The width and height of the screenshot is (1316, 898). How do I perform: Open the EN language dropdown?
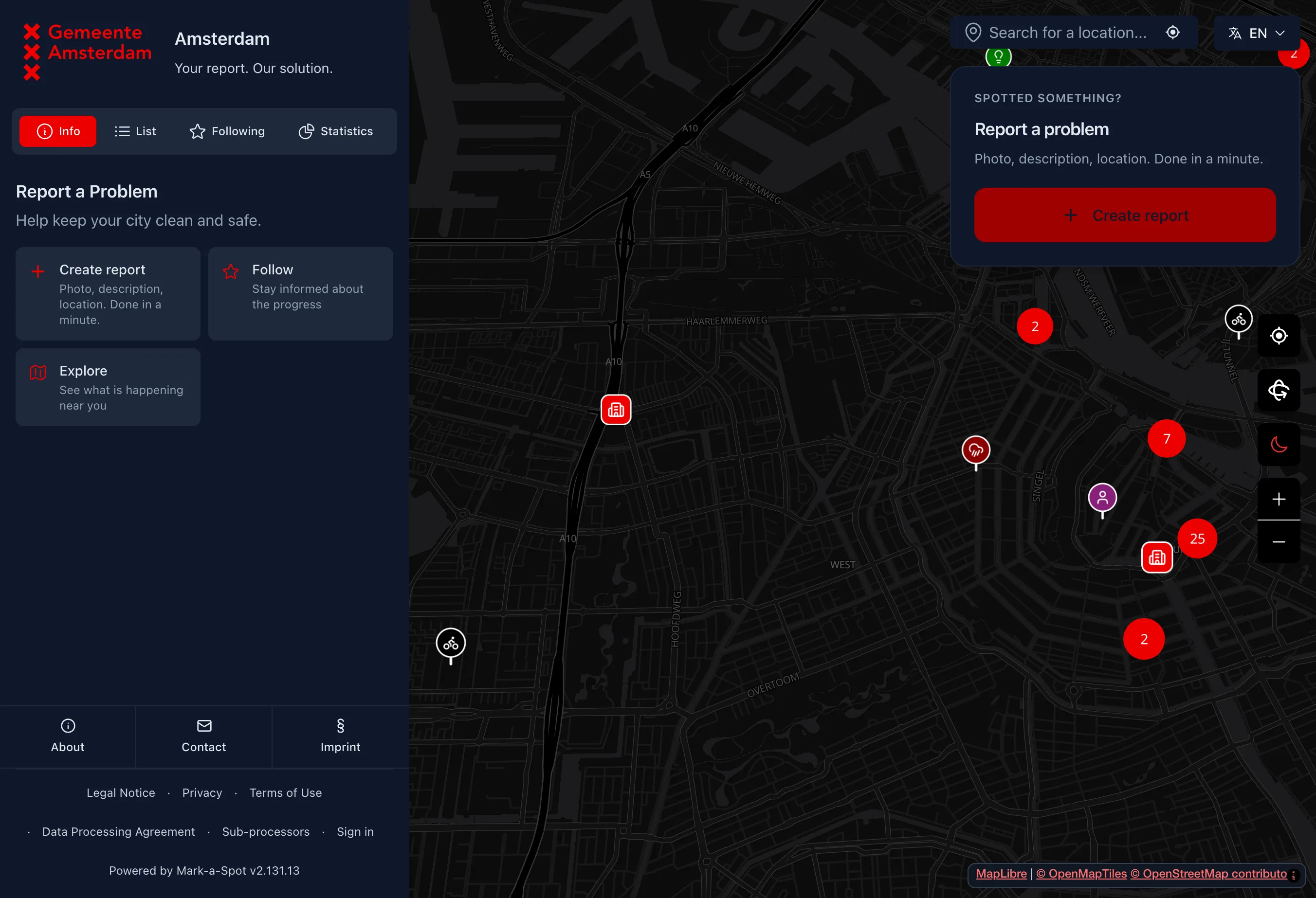[1257, 33]
